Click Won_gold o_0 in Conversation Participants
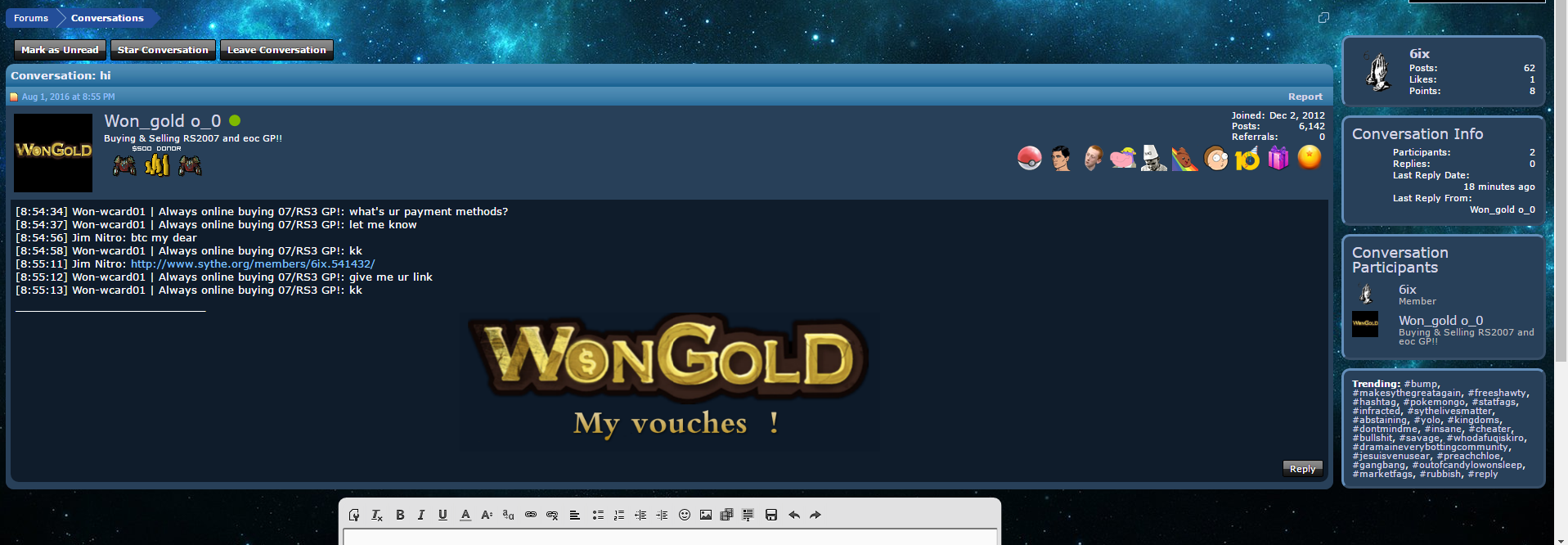1568x545 pixels. click(1440, 321)
